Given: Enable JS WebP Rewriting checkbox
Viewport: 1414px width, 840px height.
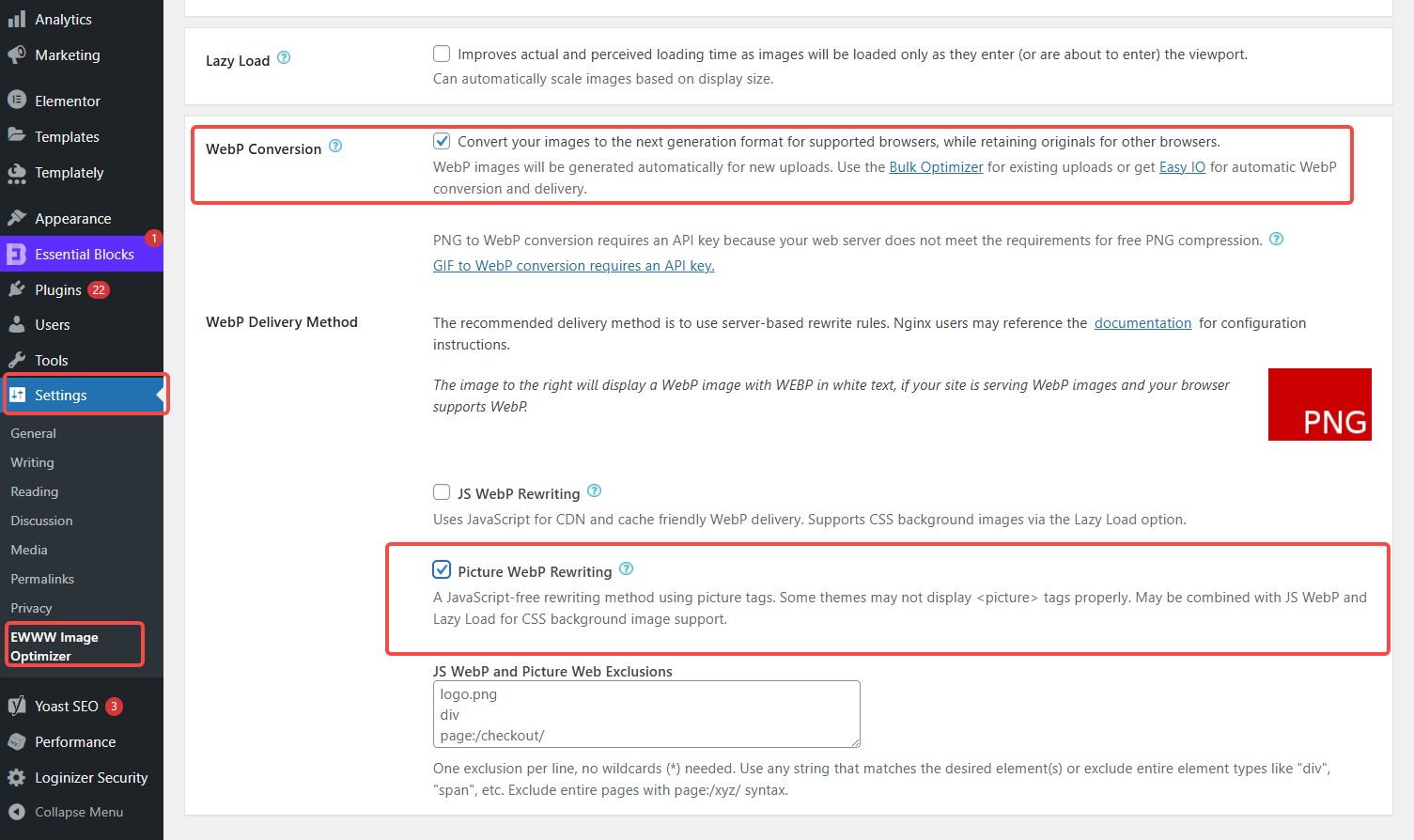Looking at the screenshot, I should [442, 492].
